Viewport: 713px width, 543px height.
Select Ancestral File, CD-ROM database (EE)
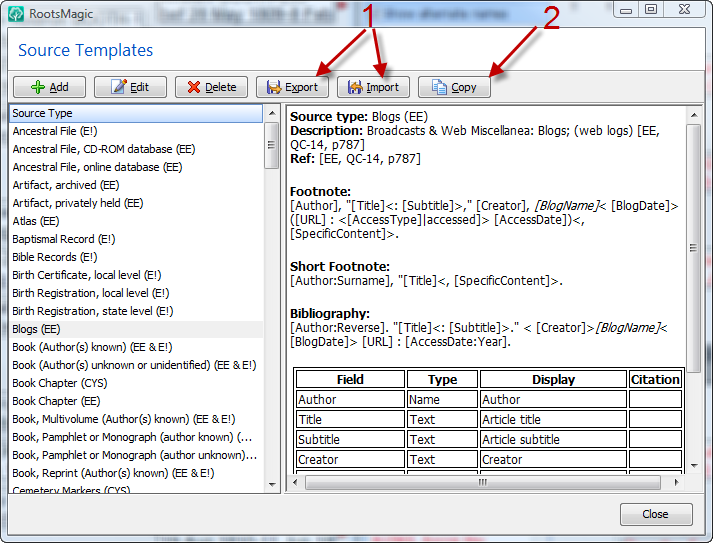pos(136,149)
